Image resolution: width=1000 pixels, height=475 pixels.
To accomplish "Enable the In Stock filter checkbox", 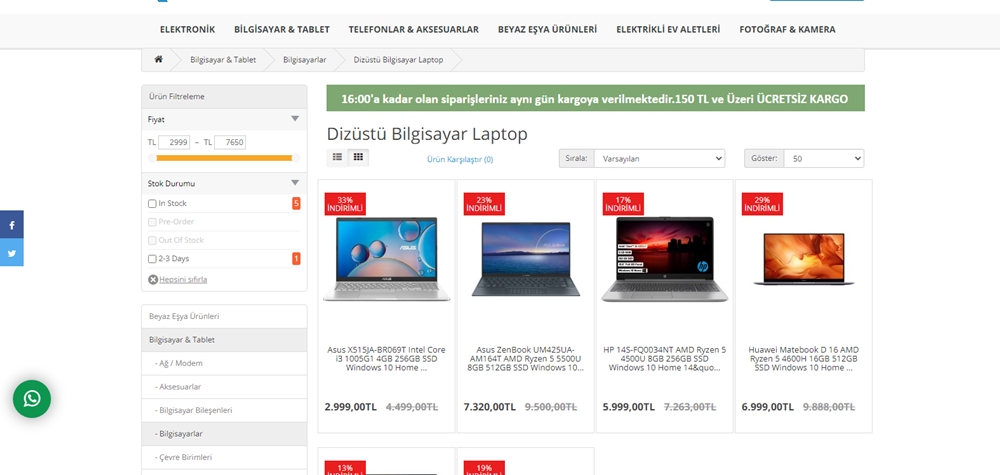I will tap(152, 203).
